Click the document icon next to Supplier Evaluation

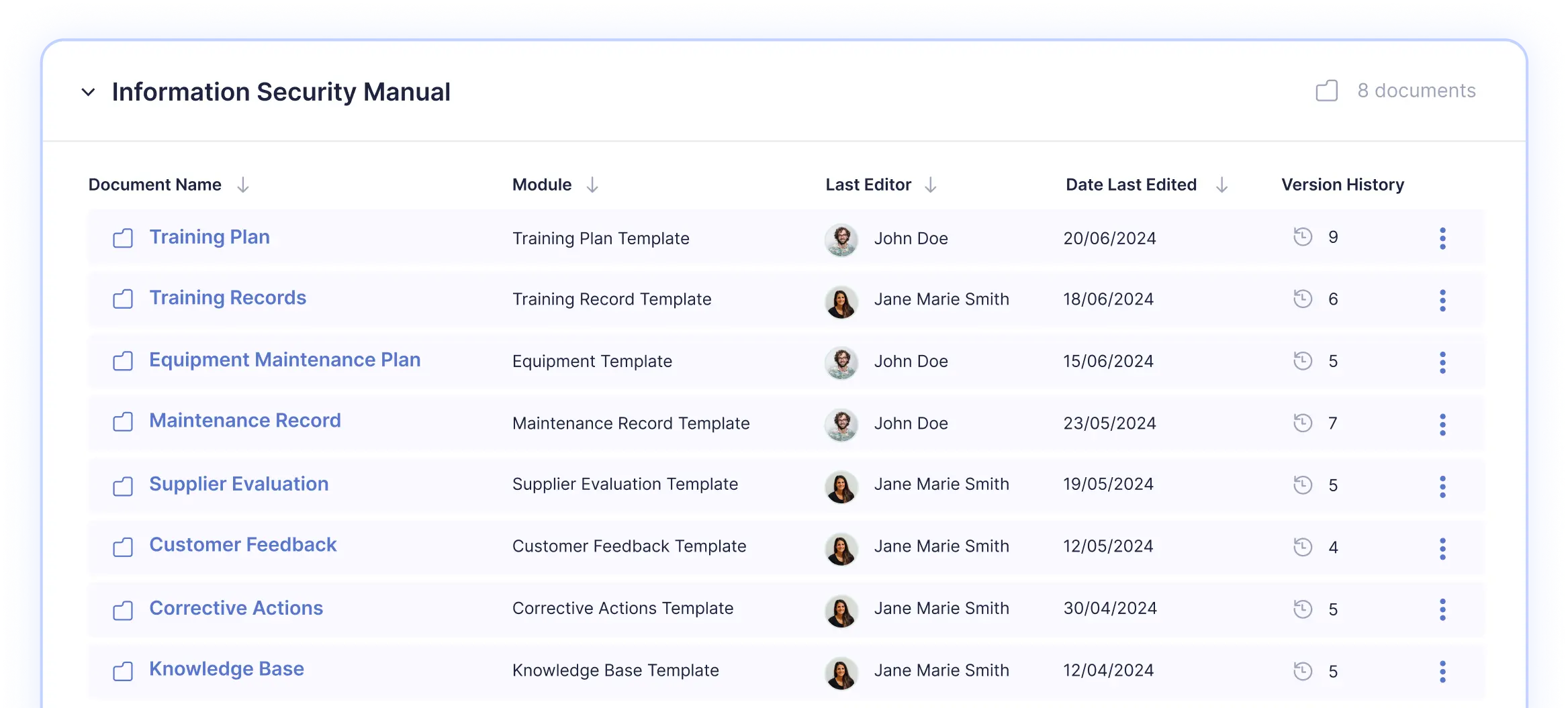click(x=123, y=486)
